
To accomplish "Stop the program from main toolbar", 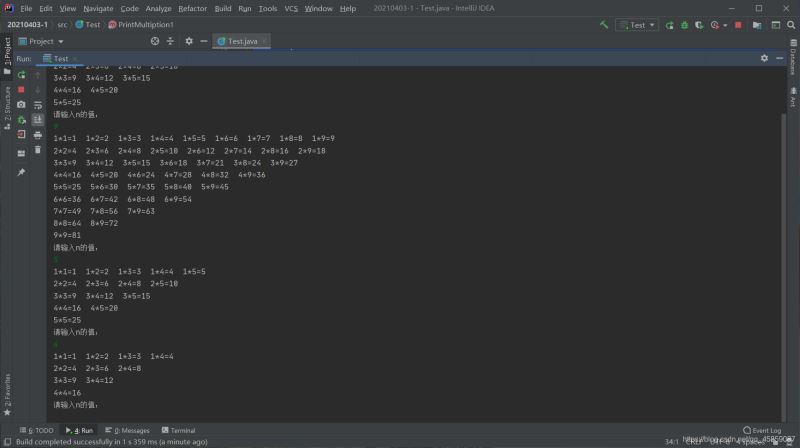I will [x=738, y=25].
